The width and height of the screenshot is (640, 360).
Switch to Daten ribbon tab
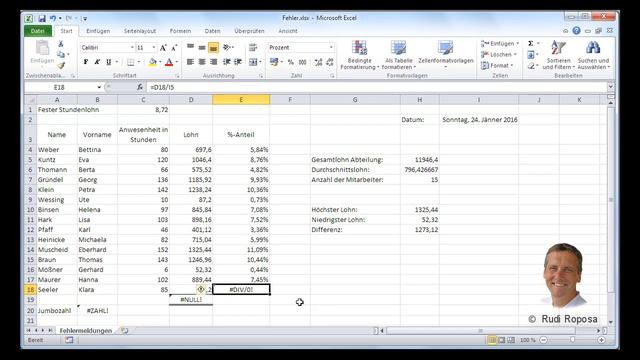(x=212, y=31)
